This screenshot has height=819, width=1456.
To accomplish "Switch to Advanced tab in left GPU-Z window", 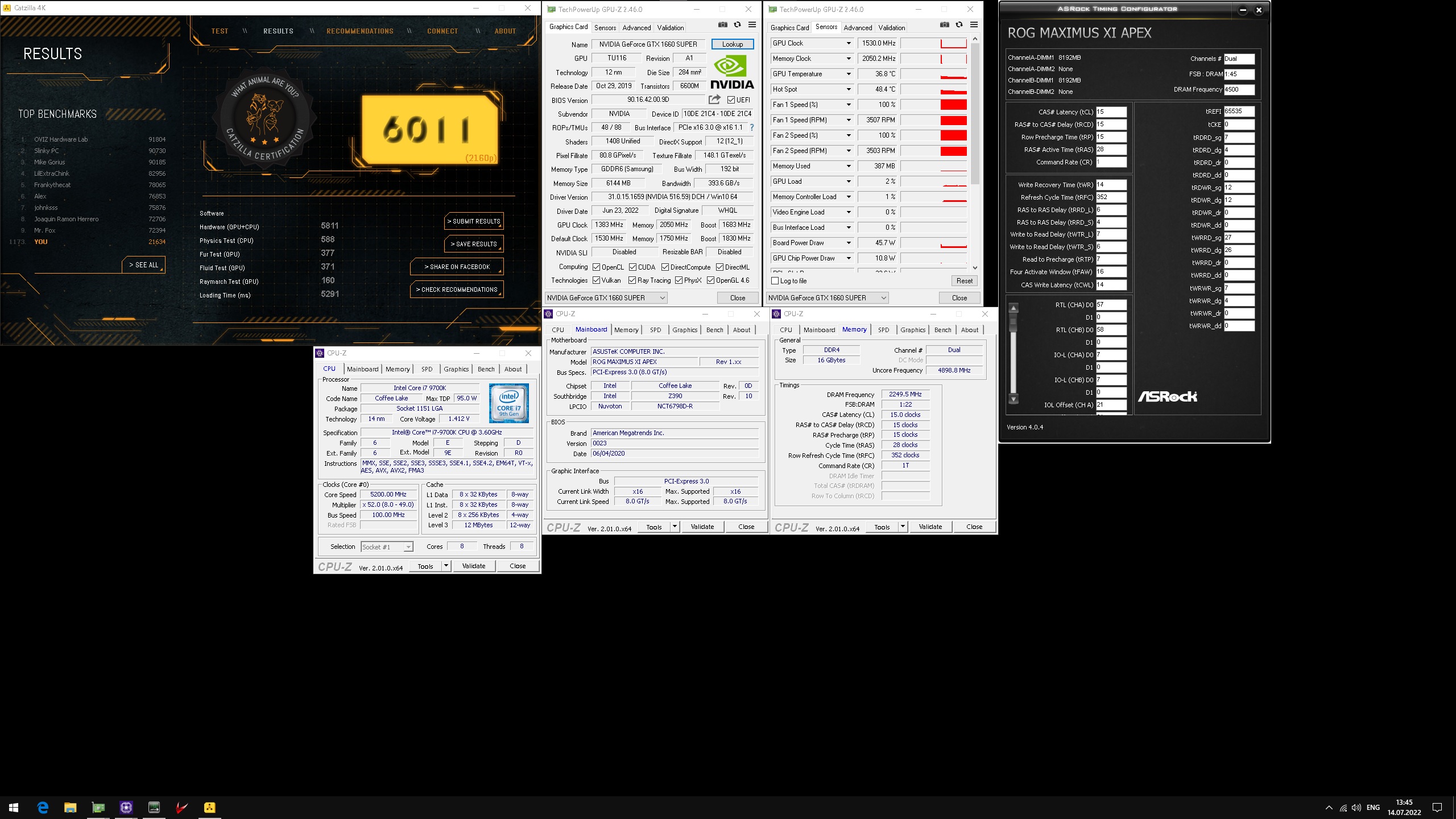I will 636,28.
